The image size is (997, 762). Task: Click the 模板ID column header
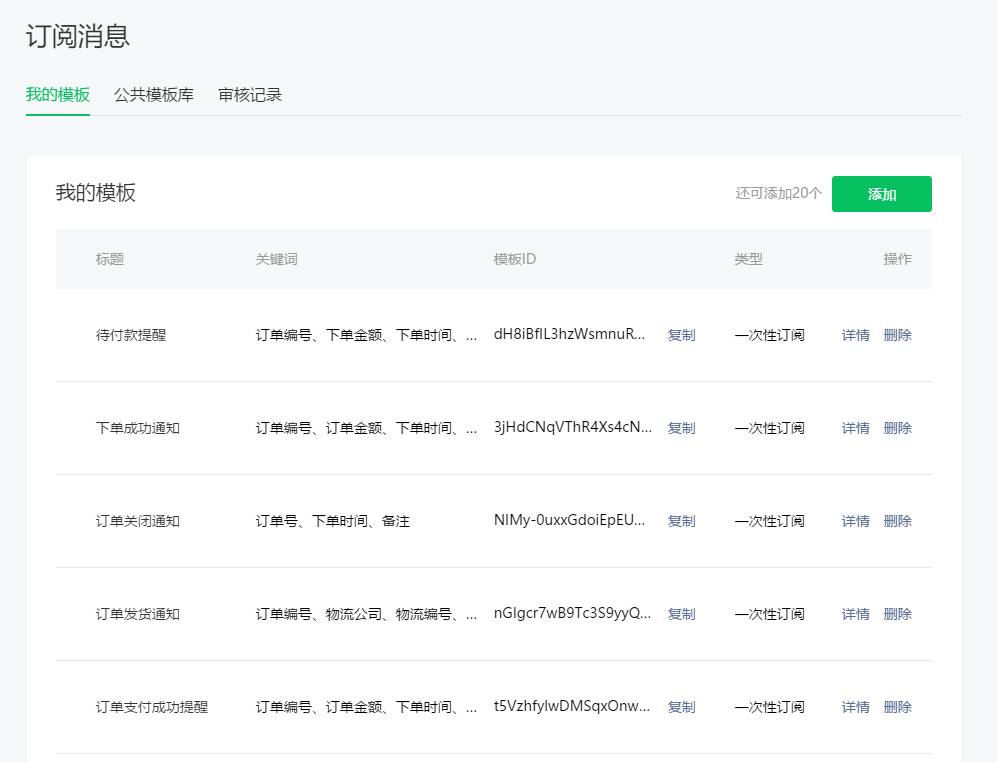tap(515, 259)
